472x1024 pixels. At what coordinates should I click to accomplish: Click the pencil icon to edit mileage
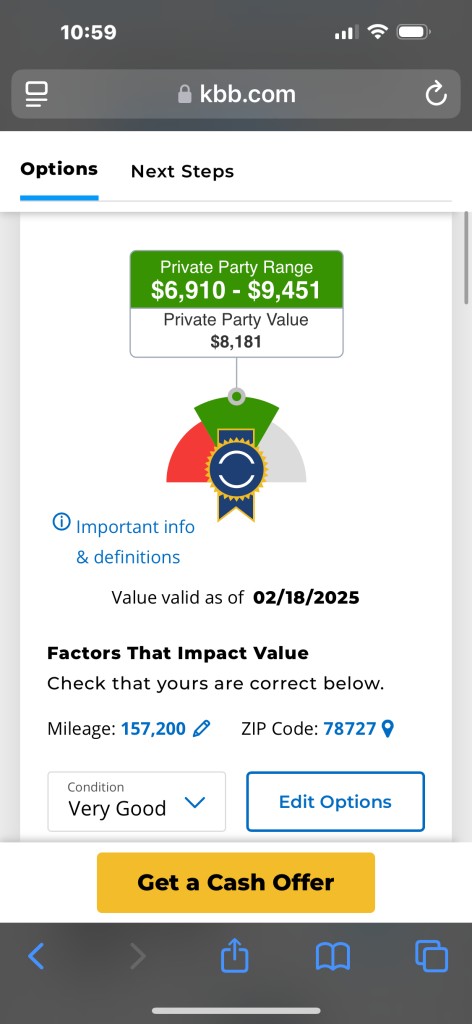tap(202, 728)
